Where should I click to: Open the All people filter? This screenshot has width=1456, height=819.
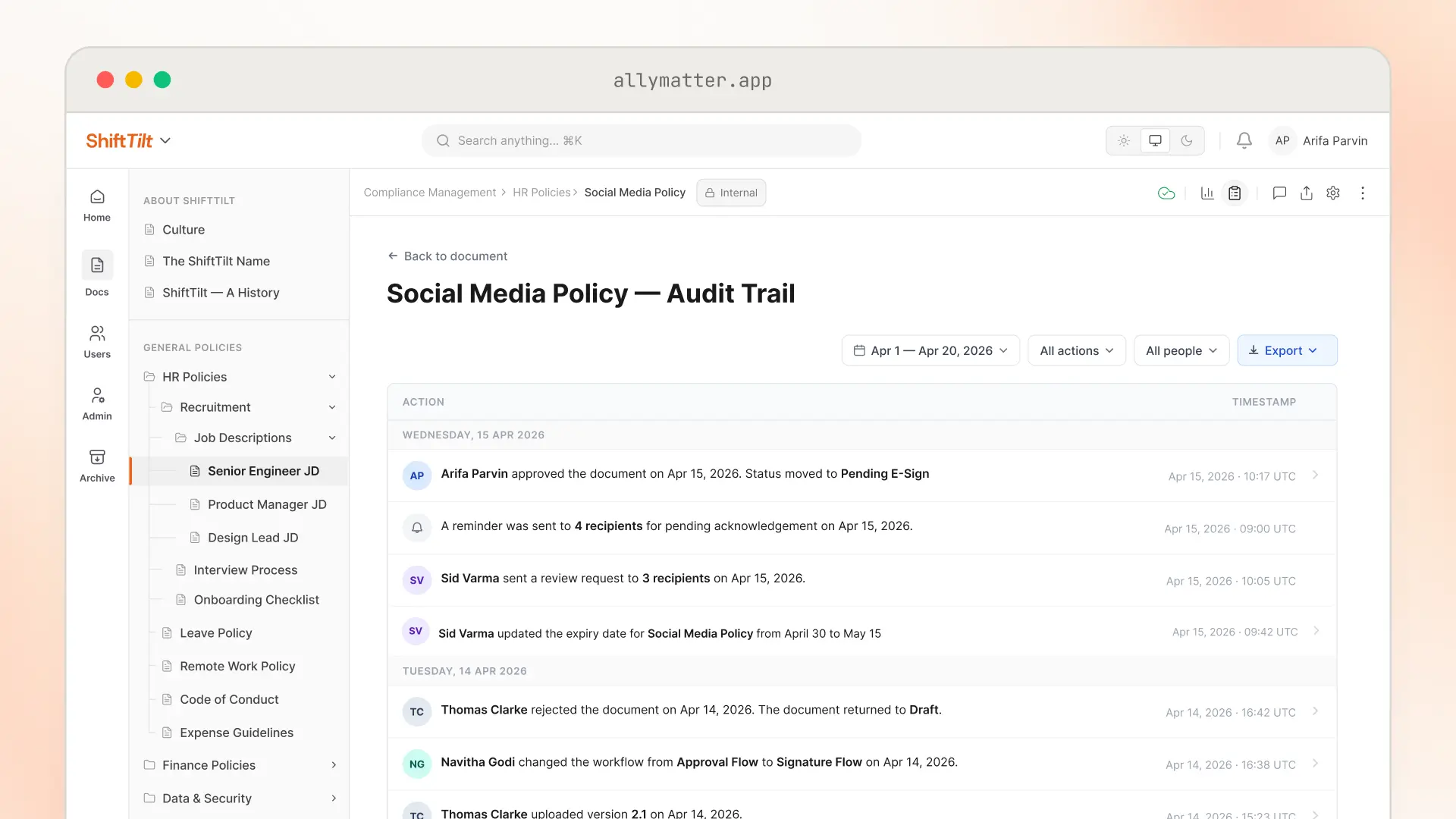(1181, 350)
